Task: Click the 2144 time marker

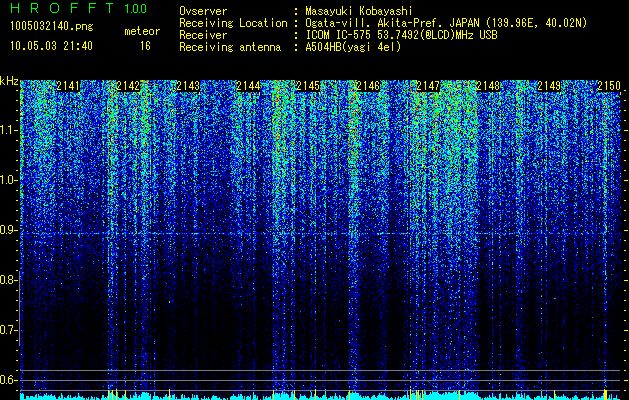Action: click(248, 86)
